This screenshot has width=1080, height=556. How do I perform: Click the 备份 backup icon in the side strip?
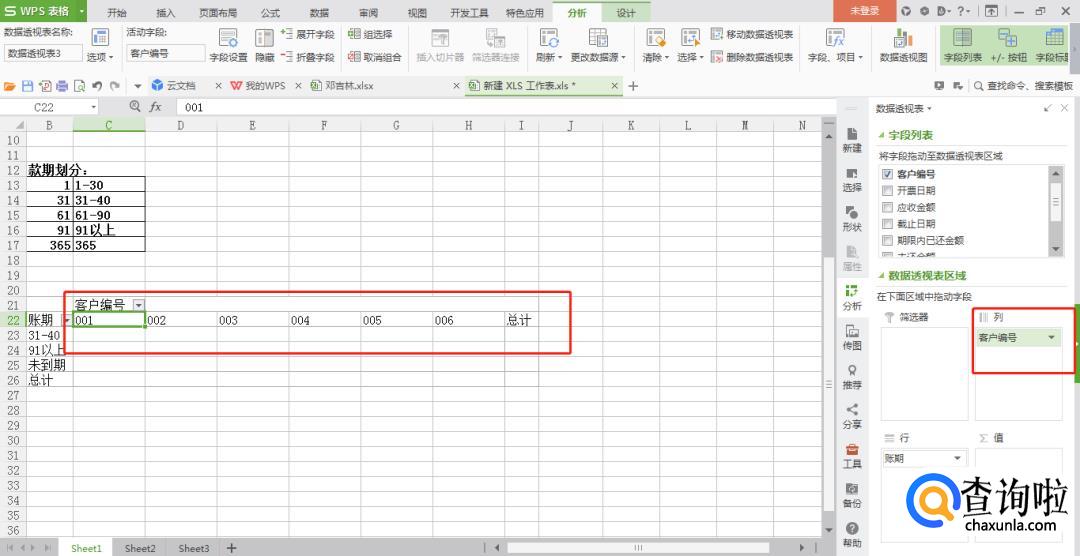pyautogui.click(x=852, y=495)
